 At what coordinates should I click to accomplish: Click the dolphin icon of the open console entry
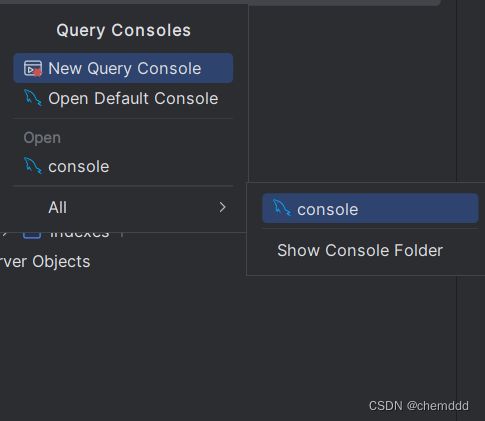click(33, 166)
